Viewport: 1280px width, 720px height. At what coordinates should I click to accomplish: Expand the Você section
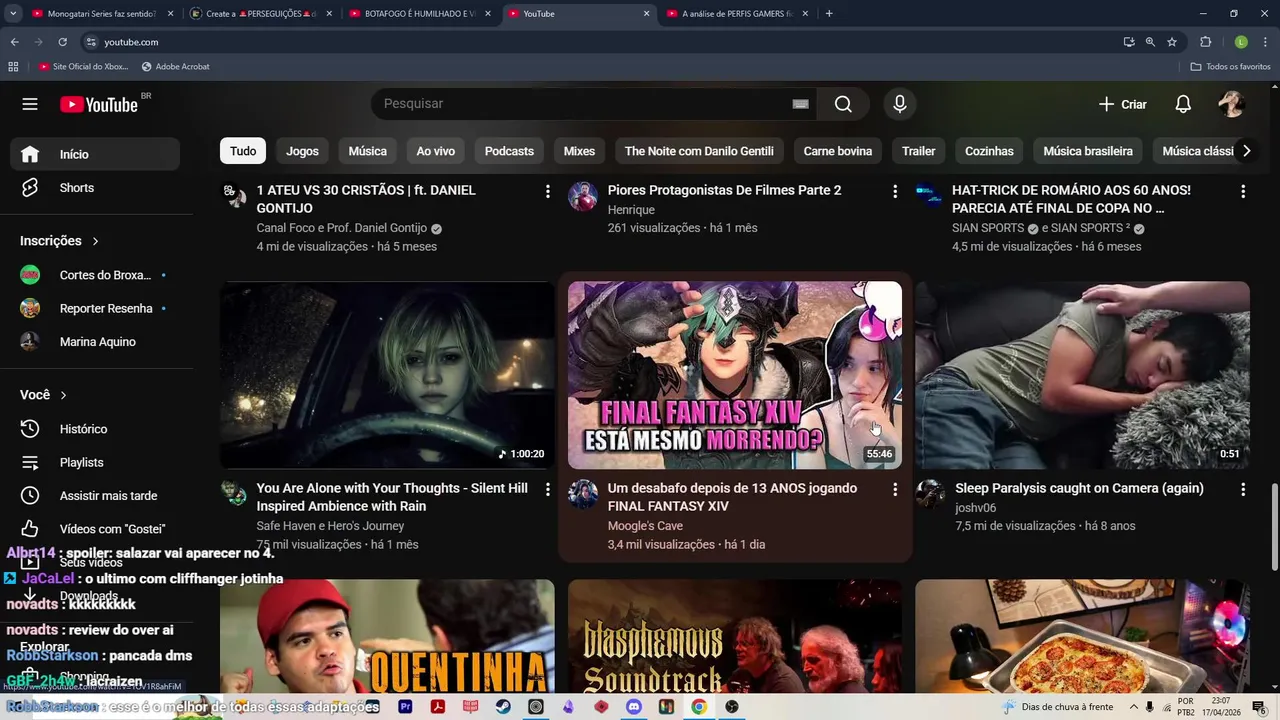pyautogui.click(x=43, y=395)
